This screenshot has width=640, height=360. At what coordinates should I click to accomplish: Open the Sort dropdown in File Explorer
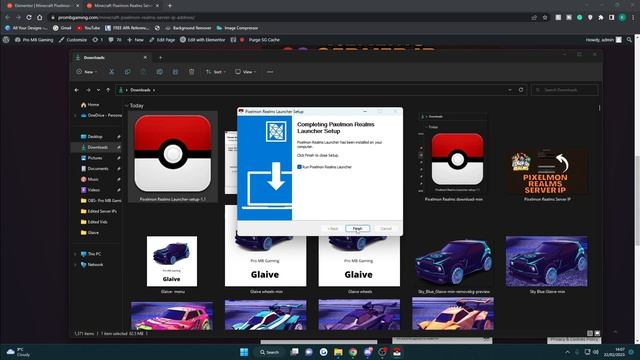(216, 72)
